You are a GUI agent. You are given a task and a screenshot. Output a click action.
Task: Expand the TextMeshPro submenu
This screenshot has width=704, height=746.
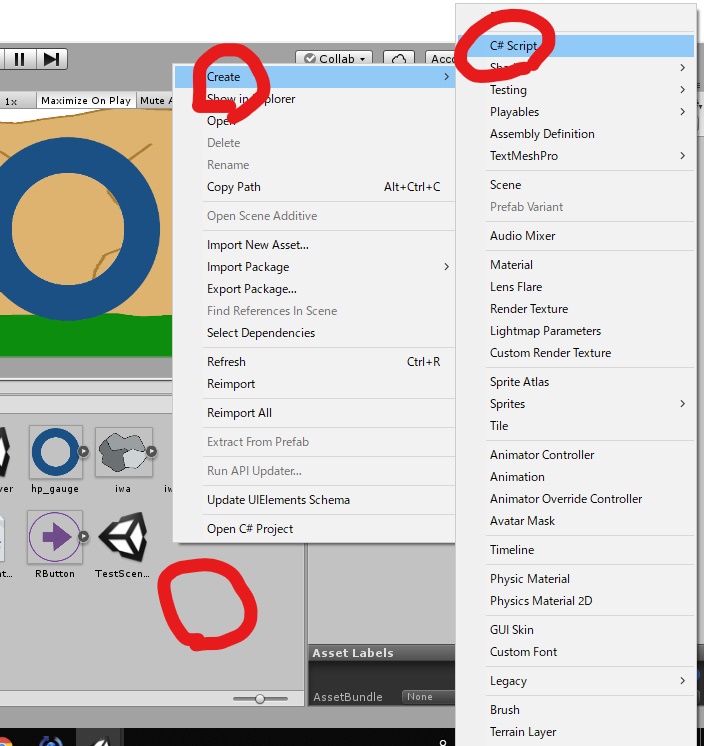tap(576, 156)
